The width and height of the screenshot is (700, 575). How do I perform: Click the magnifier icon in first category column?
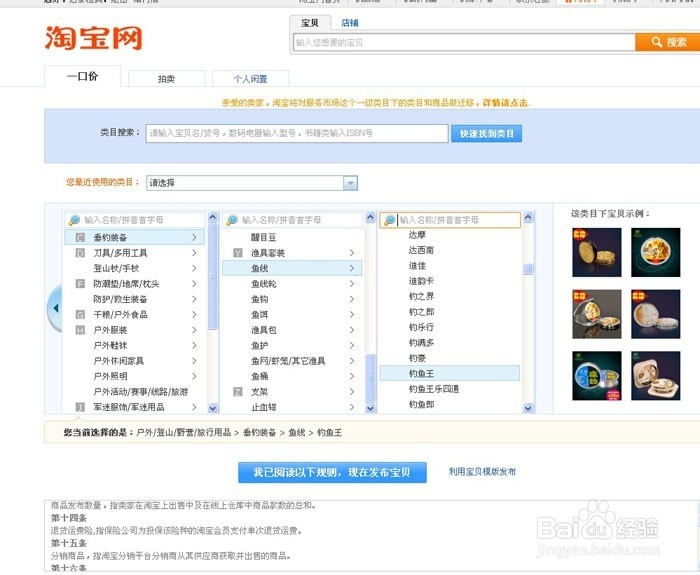pyautogui.click(x=74, y=220)
